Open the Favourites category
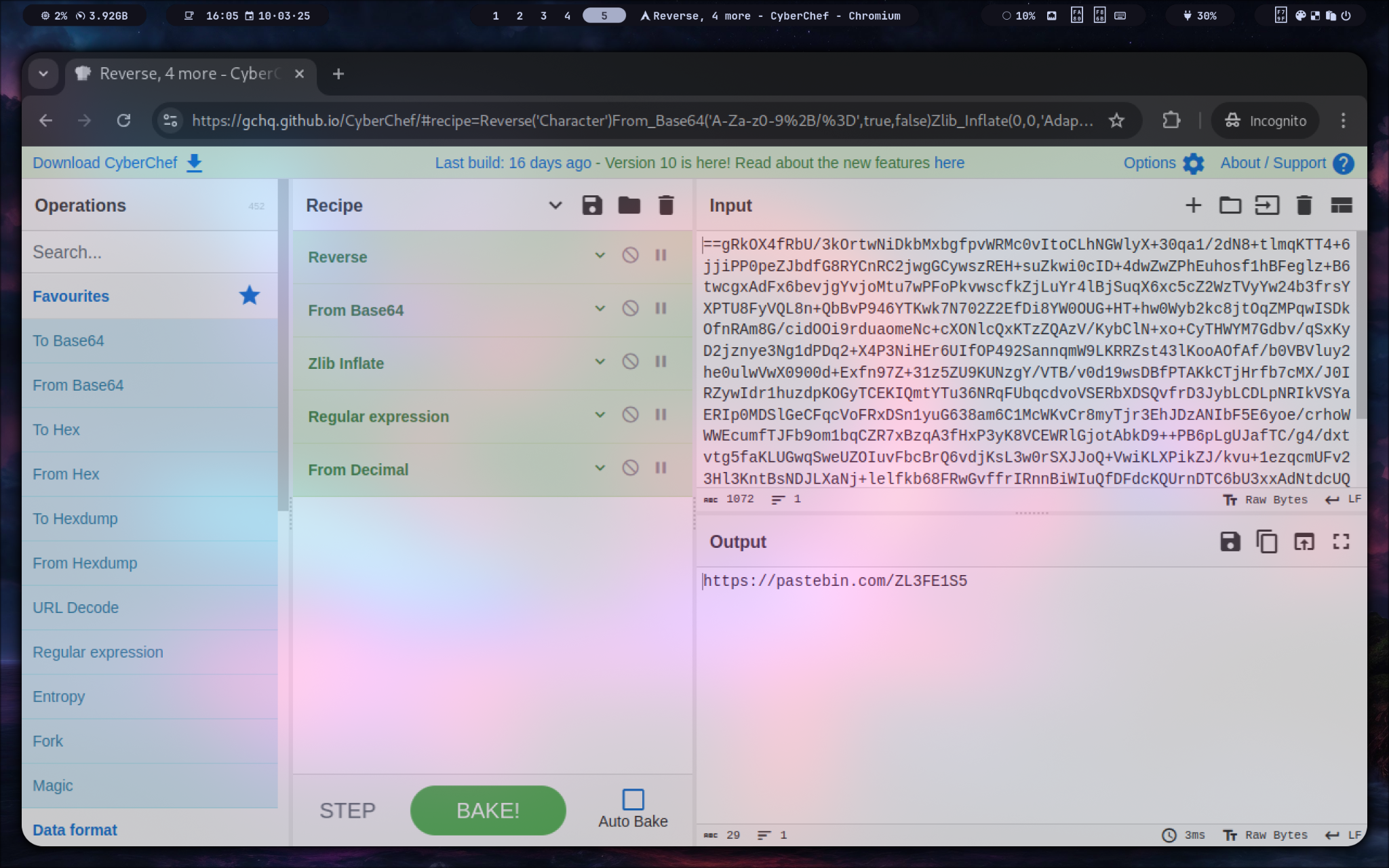This screenshot has height=868, width=1389. (150, 296)
